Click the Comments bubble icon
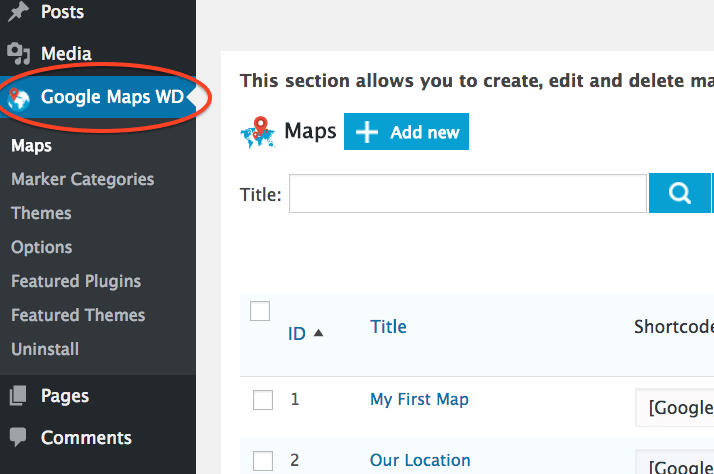Viewport: 714px width, 474px height. tap(18, 437)
